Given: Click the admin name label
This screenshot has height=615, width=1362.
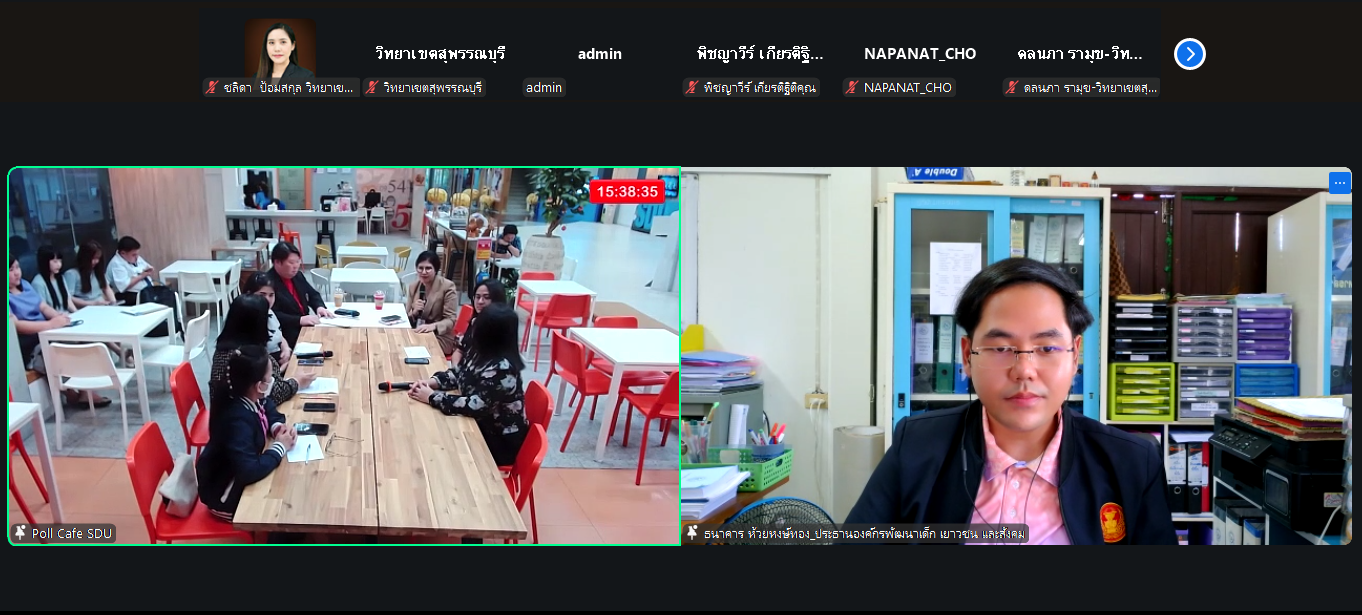Looking at the screenshot, I should 544,88.
